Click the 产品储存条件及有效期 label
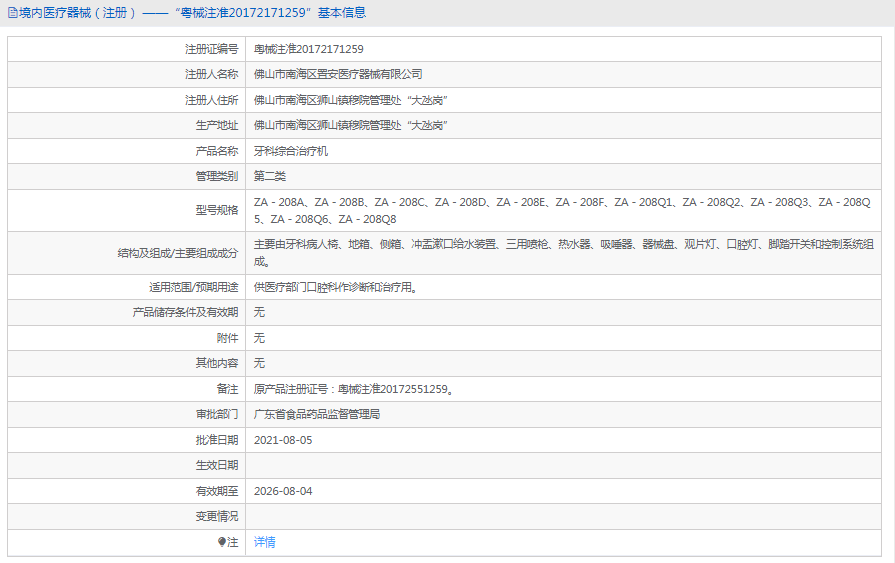This screenshot has height=563, width=895. click(185, 312)
